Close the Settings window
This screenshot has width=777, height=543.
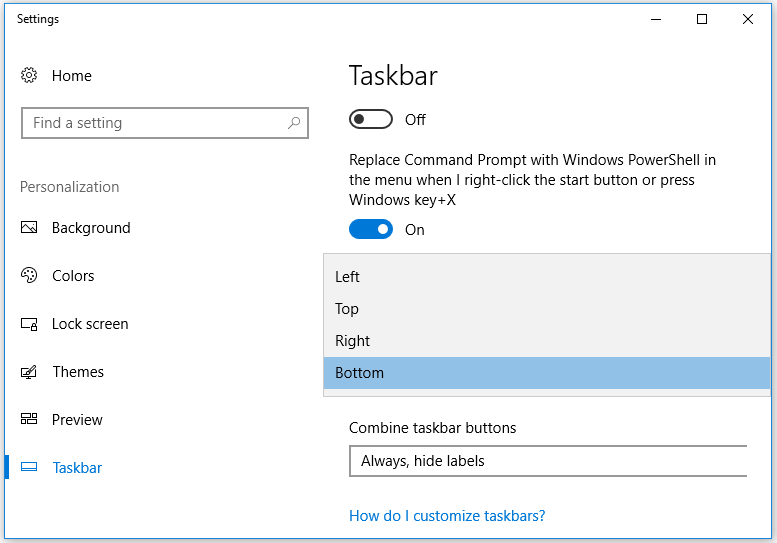tap(748, 19)
